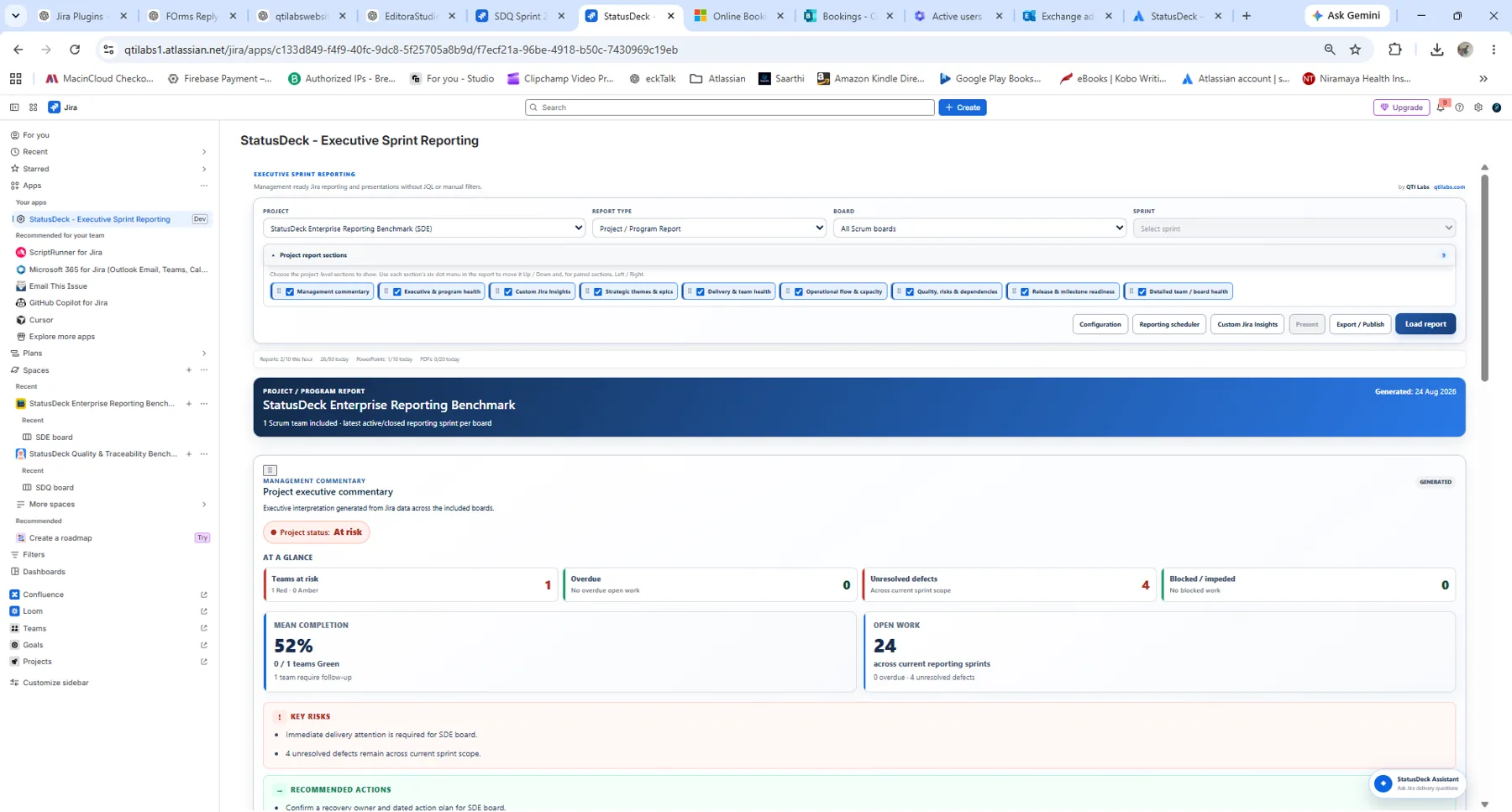Image resolution: width=1512 pixels, height=812 pixels.
Task: Toggle Strategic themes & epics checkbox
Action: tap(598, 291)
